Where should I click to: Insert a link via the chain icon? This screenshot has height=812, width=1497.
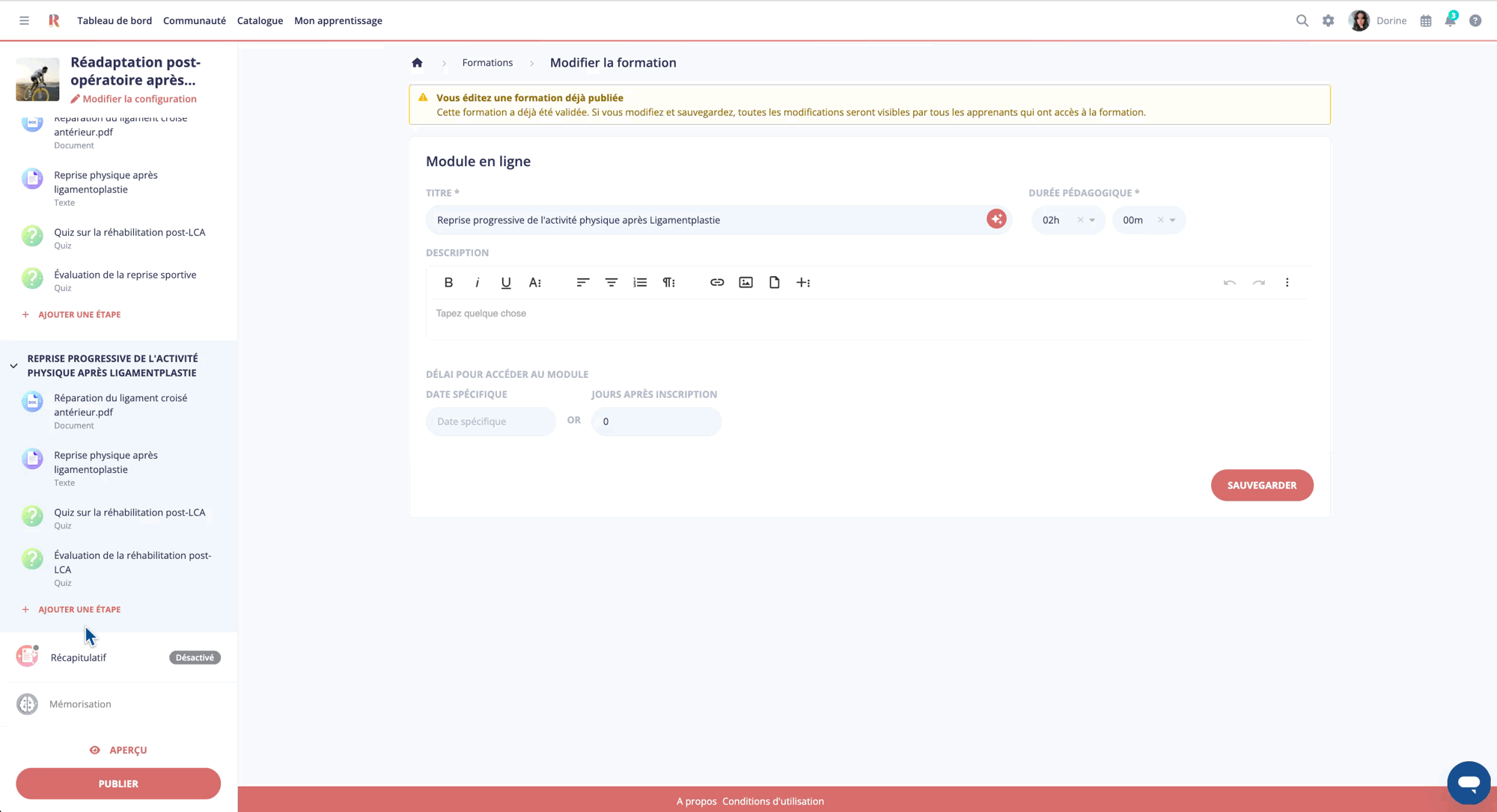[x=717, y=282]
